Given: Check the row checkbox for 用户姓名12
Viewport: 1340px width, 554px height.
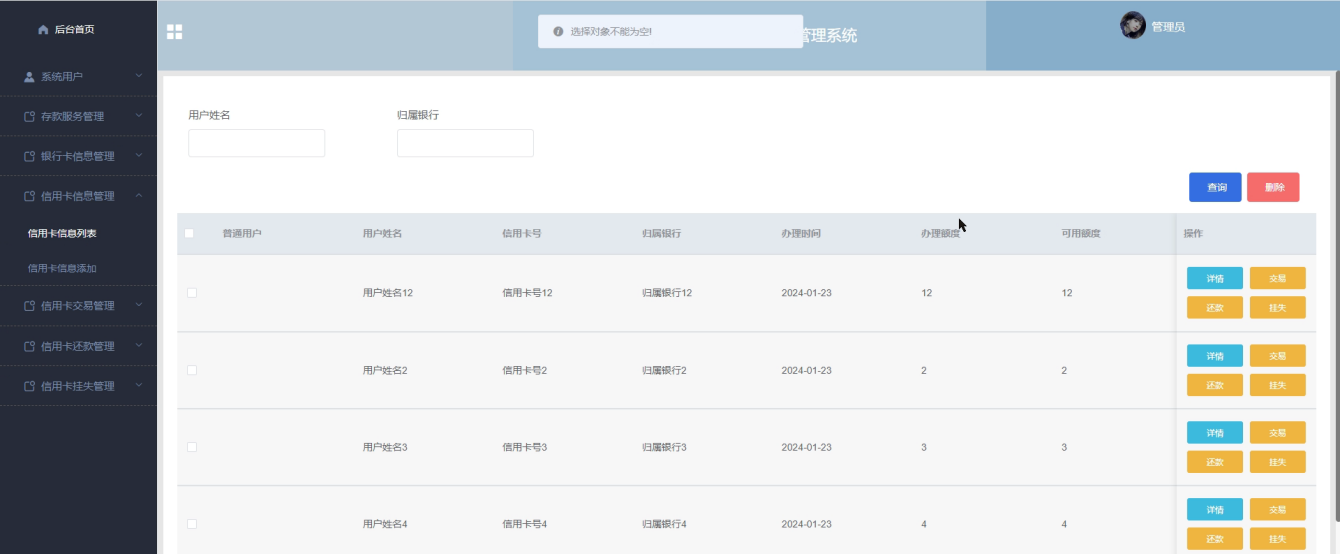Looking at the screenshot, I should point(192,293).
